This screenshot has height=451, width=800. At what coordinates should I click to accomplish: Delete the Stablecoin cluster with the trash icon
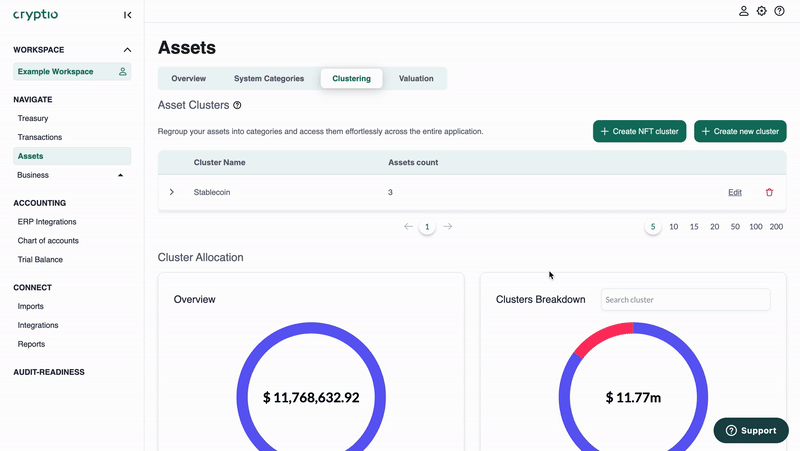pos(769,192)
